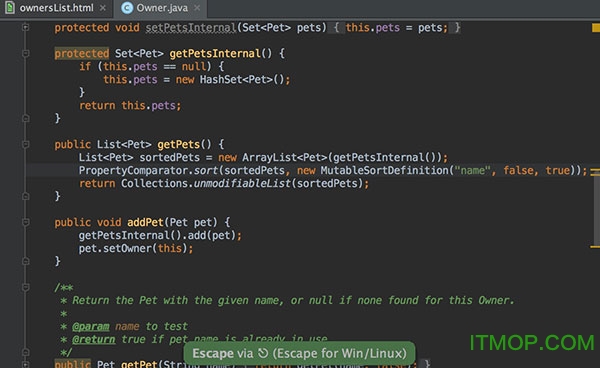Click the editor vertical scrollbar thumb
Viewport: 600px width, 368px height.
(x=597, y=210)
